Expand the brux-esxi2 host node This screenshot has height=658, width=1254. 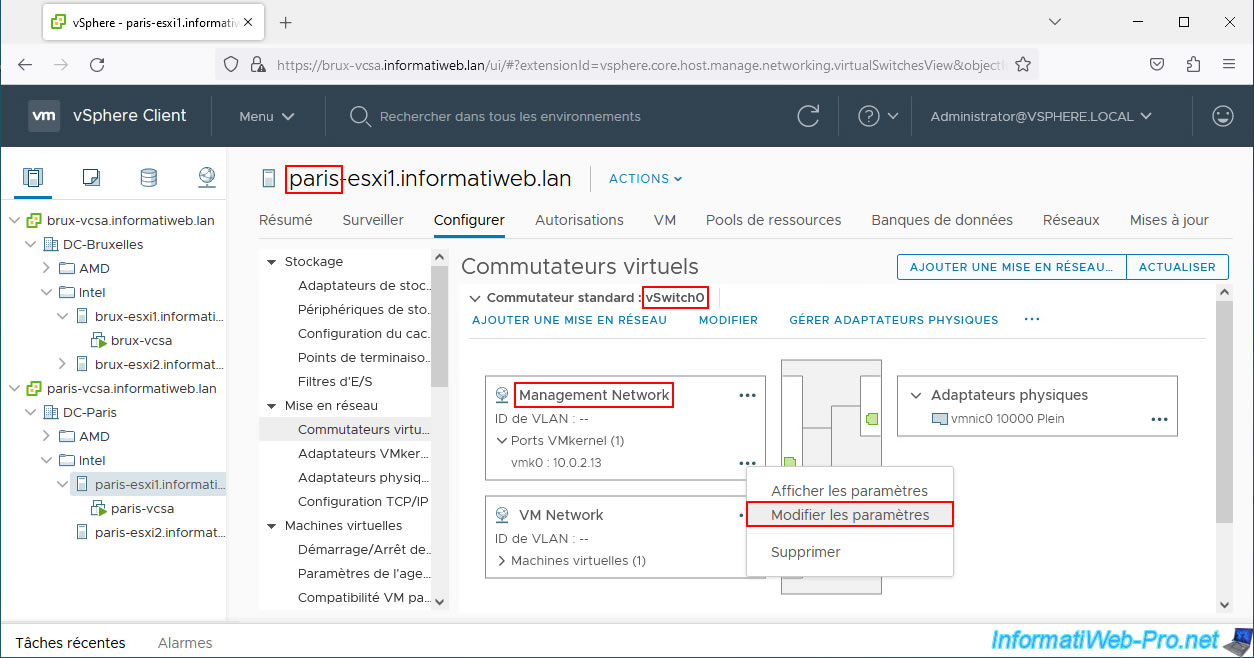pyautogui.click(x=62, y=364)
